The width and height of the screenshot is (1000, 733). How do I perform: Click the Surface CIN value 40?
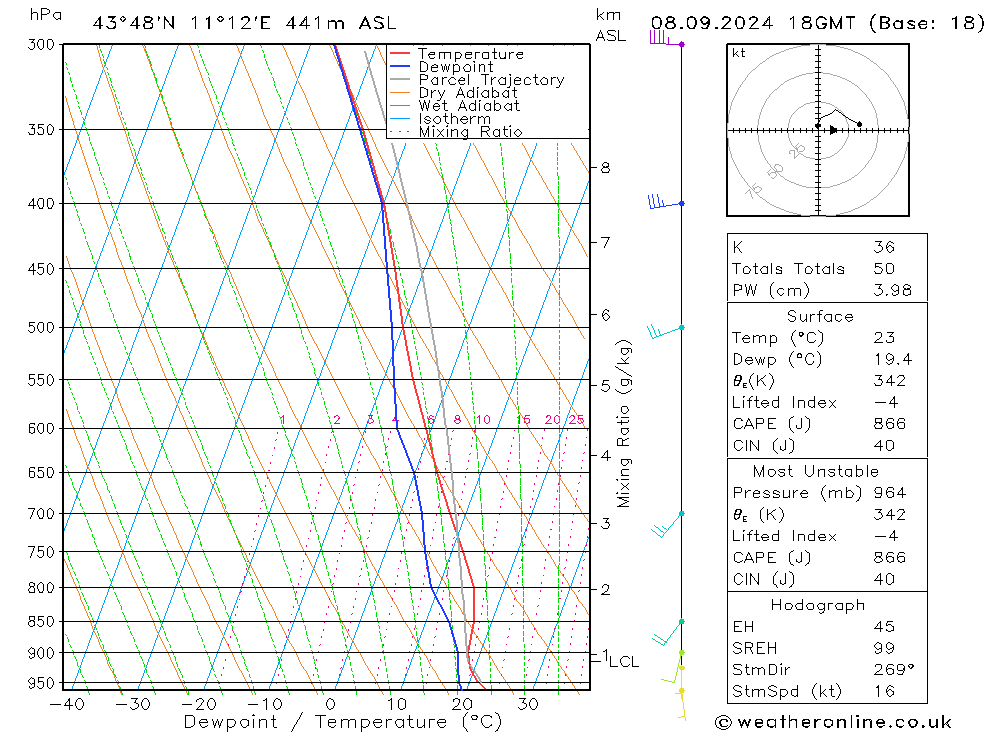[884, 445]
